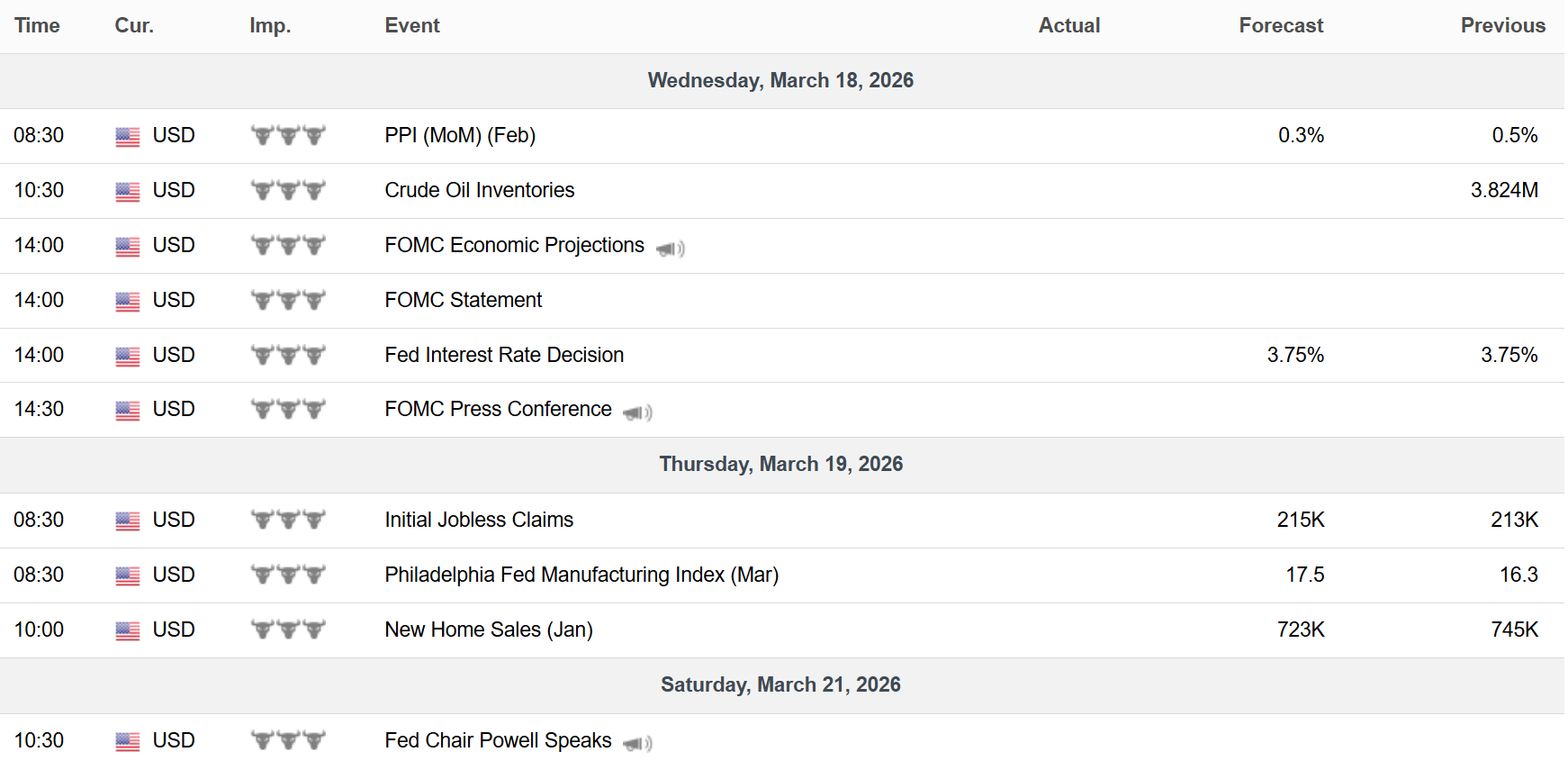Click bull importance icons for Crude Oil Inventories
Image resolution: width=1568 pixels, height=761 pixels.
[x=288, y=190]
